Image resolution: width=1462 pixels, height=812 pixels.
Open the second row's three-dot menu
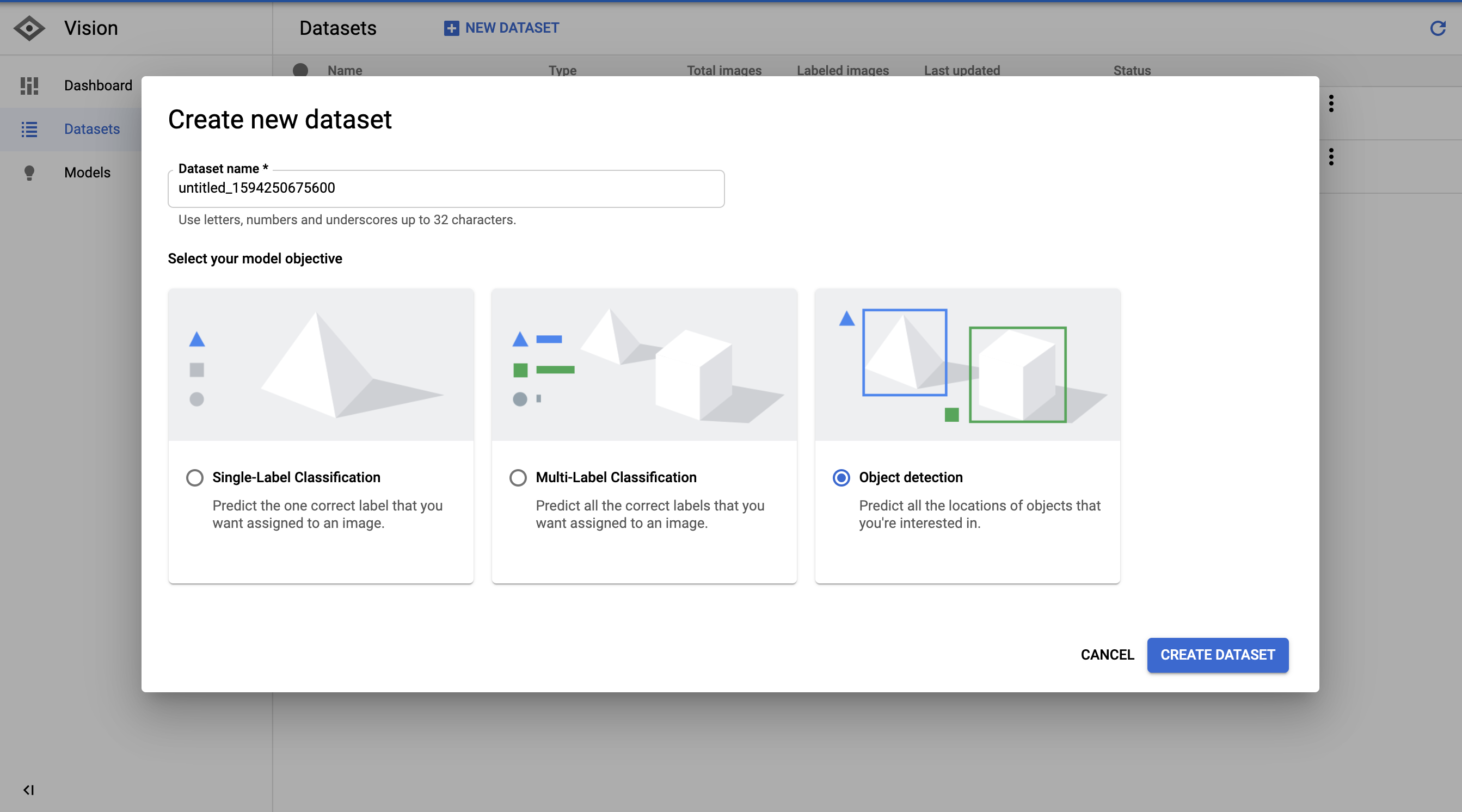1331,157
